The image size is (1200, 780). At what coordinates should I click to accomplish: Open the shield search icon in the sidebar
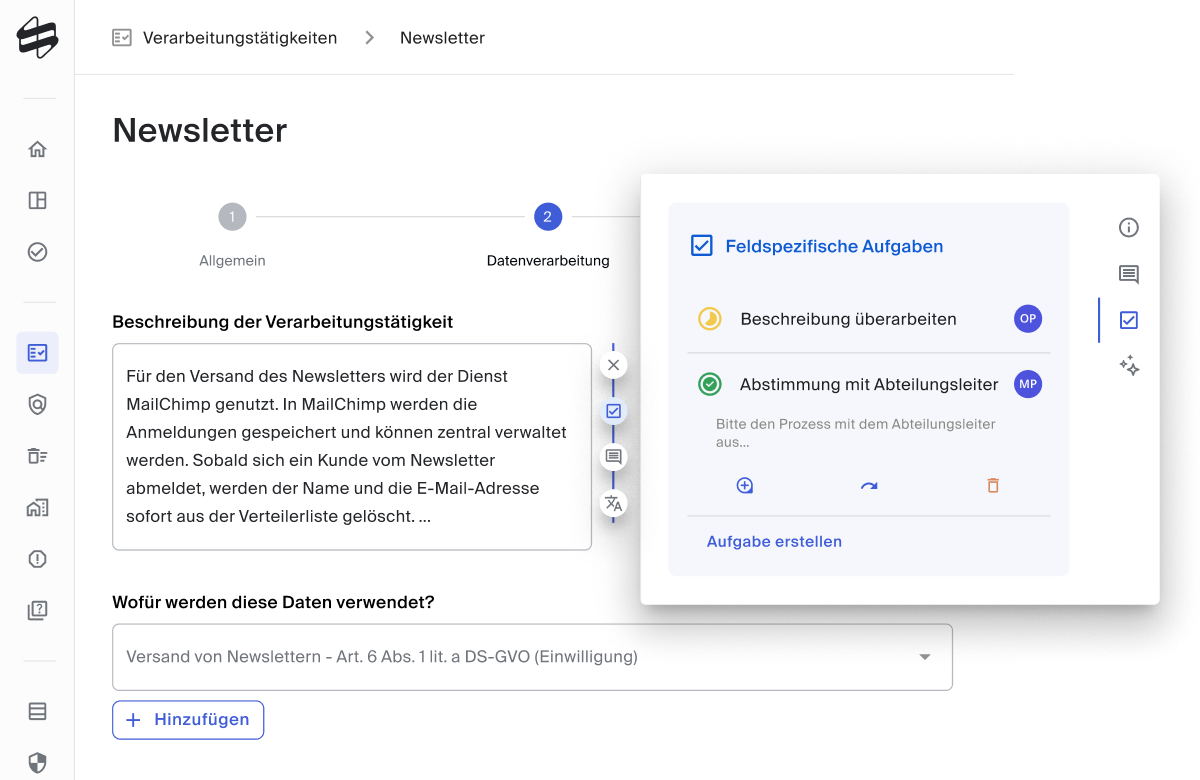pyautogui.click(x=37, y=404)
